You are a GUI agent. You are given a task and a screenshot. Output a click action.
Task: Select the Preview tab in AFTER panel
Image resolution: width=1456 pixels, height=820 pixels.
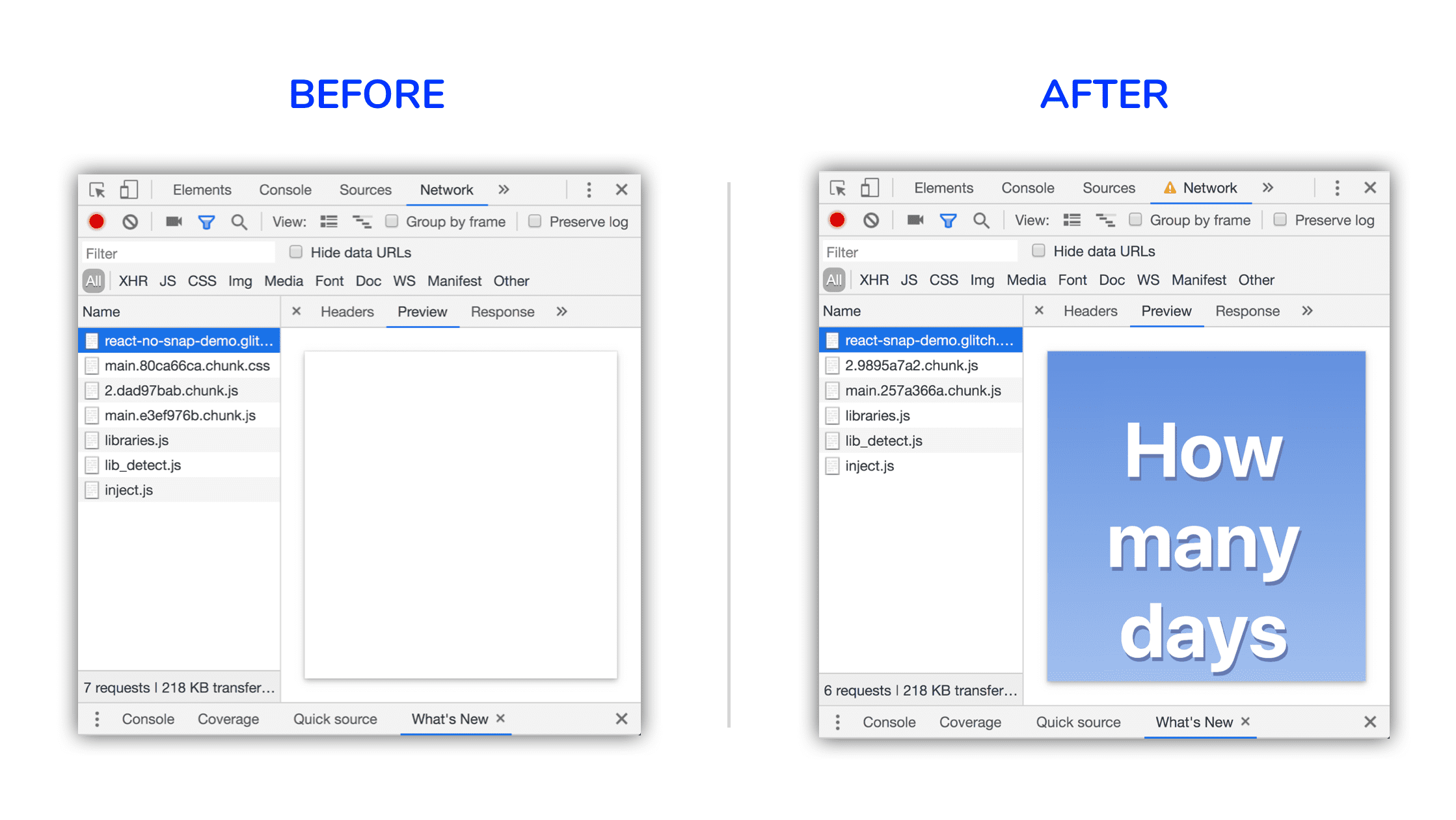(1165, 311)
